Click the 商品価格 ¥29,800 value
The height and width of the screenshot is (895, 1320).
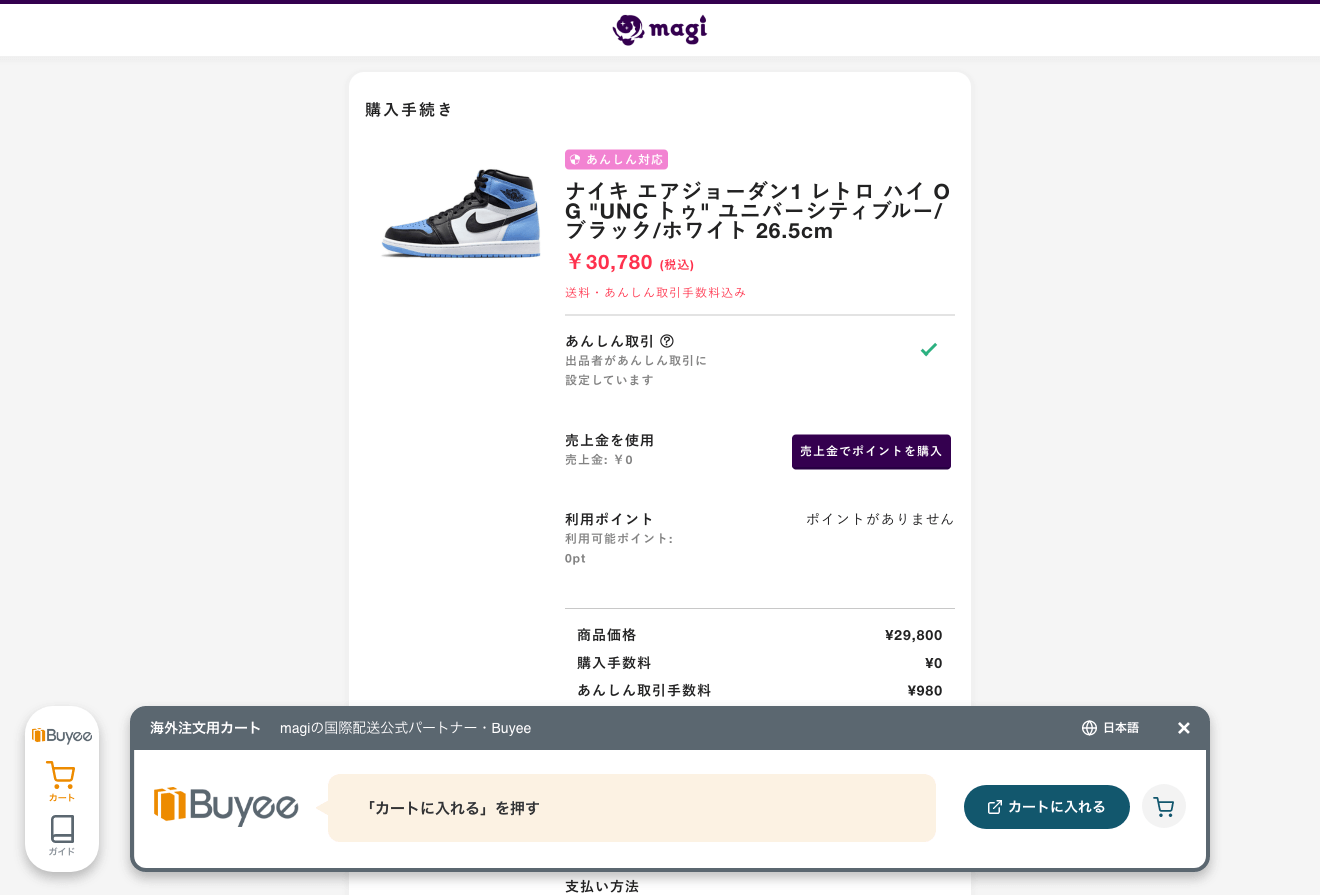(913, 635)
